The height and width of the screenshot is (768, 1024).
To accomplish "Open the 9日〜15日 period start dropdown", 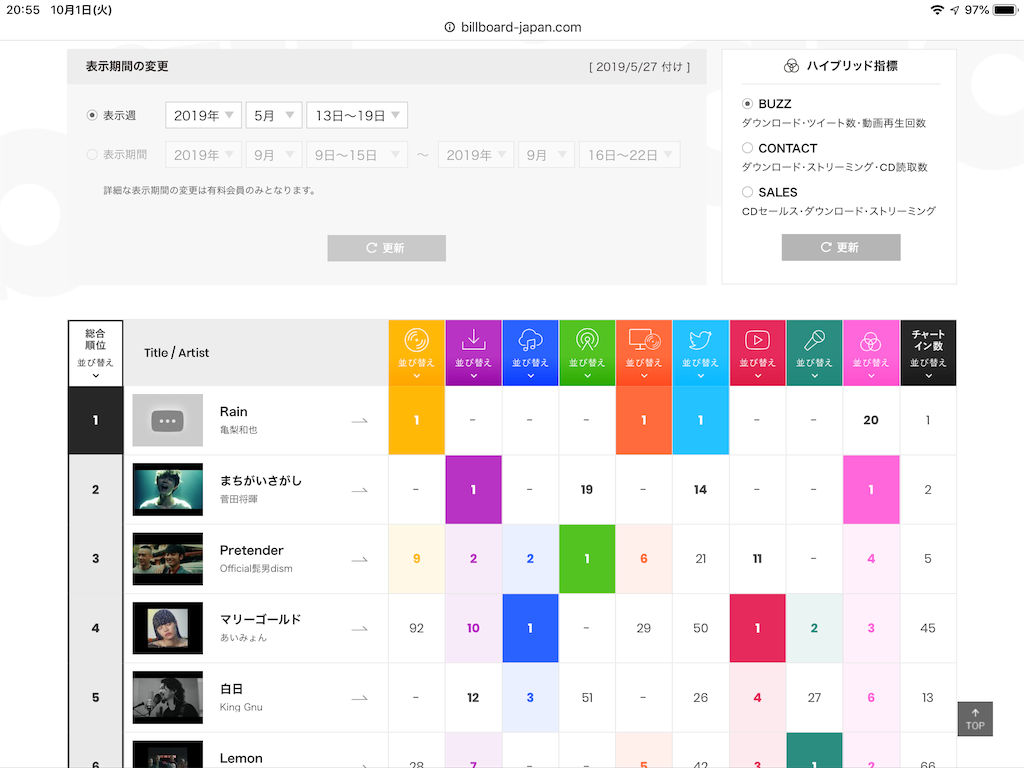I will (357, 155).
